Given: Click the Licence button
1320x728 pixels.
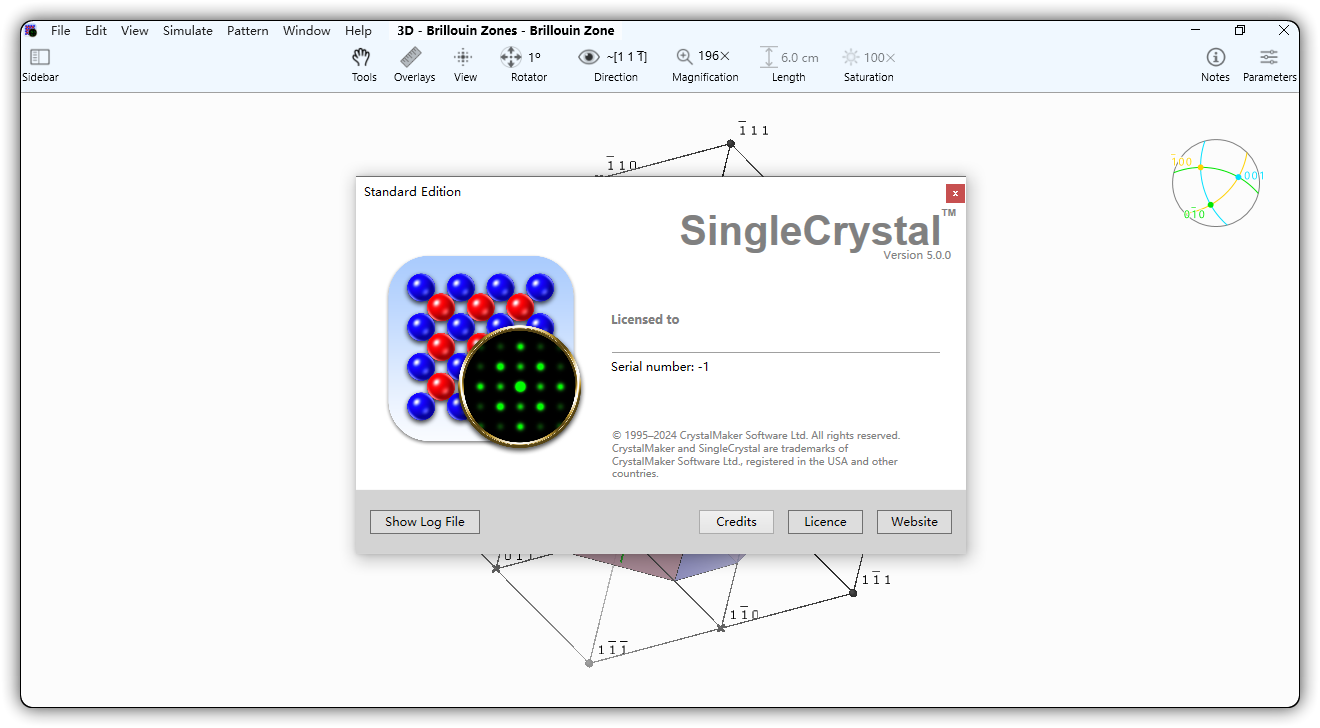Looking at the screenshot, I should [825, 521].
